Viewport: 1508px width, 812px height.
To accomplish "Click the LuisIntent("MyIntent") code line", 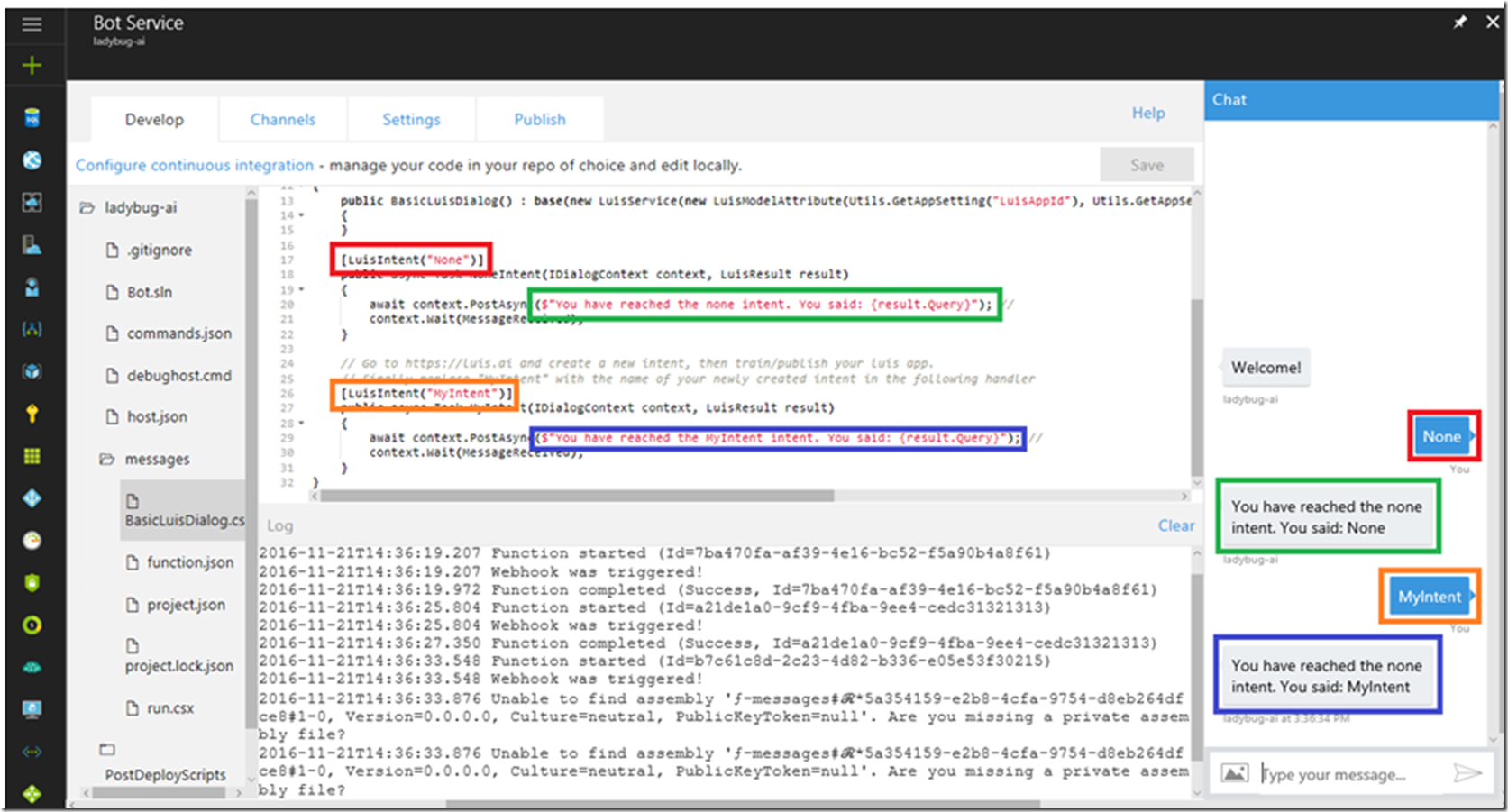I will (426, 393).
